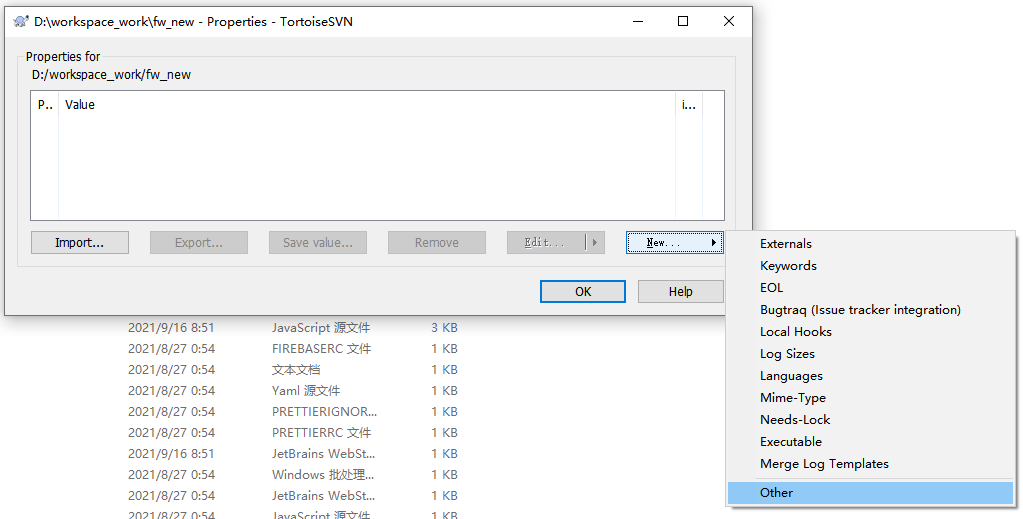Select the Windows 批处理 file row
This screenshot has width=1023, height=519.
292,474
